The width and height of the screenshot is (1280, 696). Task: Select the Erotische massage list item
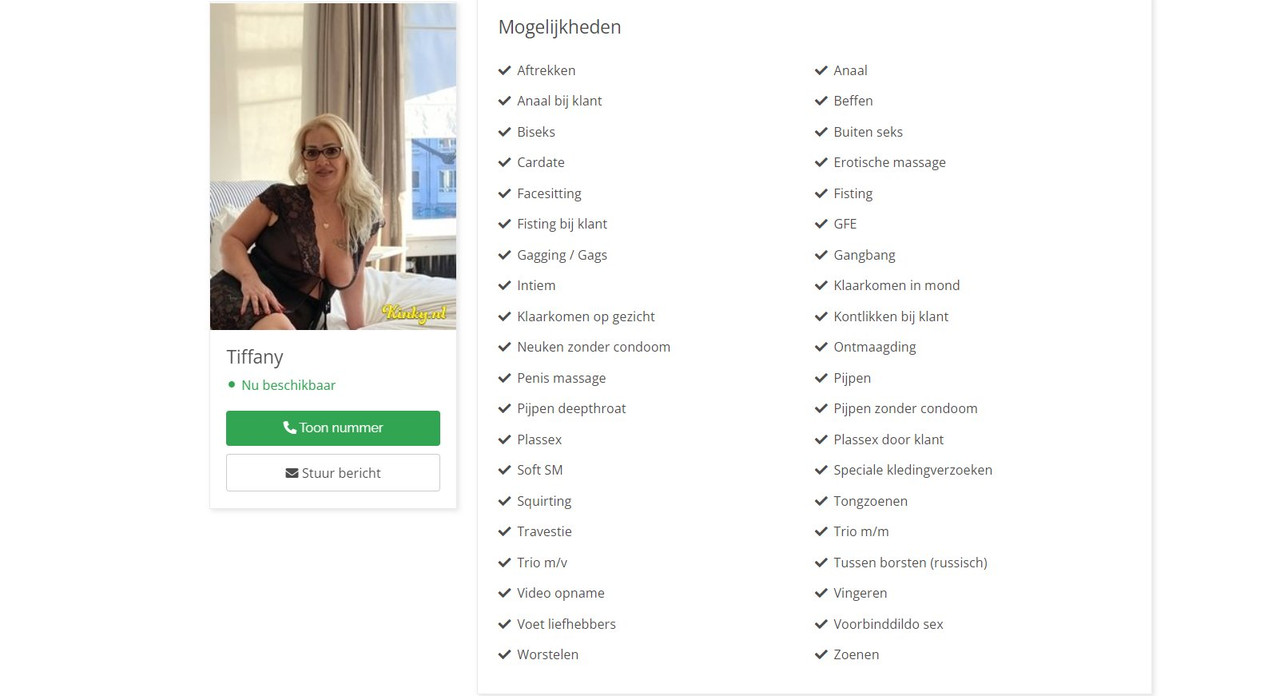(x=880, y=162)
